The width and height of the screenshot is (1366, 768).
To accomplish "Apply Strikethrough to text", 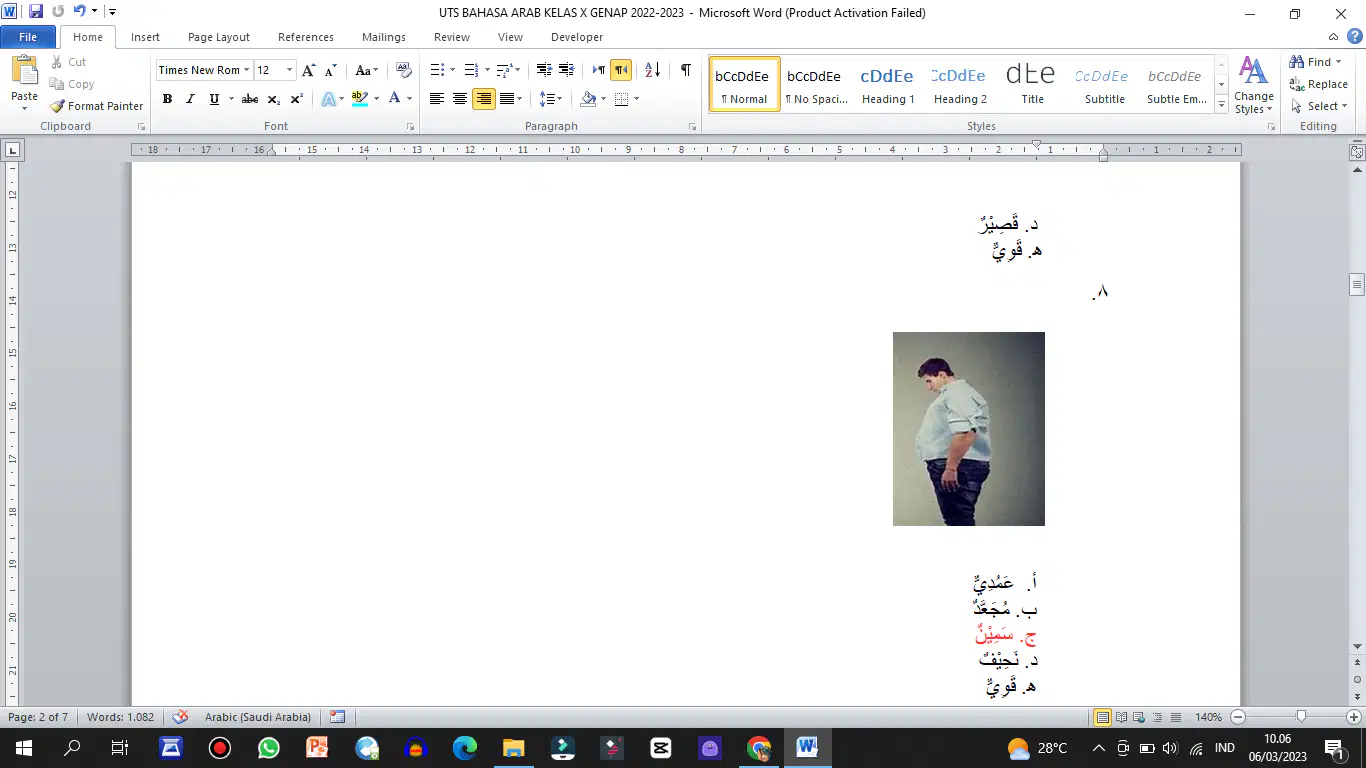I will pyautogui.click(x=250, y=99).
